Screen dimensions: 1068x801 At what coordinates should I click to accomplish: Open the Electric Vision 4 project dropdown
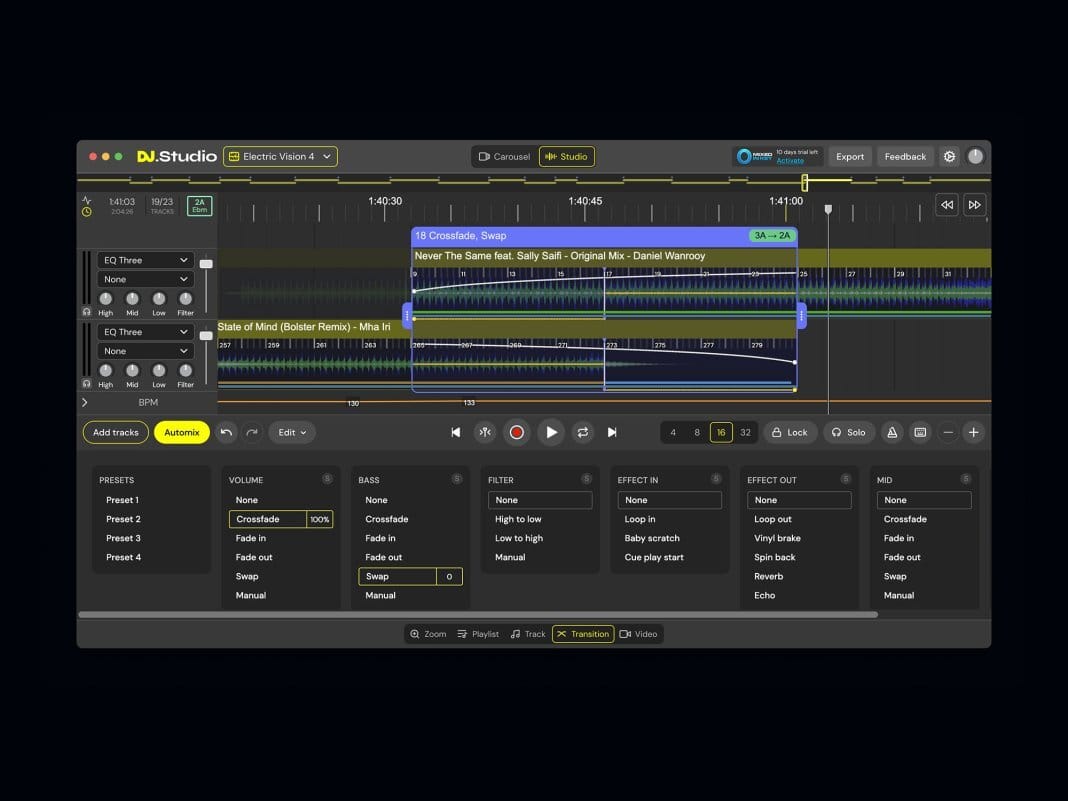click(x=280, y=156)
